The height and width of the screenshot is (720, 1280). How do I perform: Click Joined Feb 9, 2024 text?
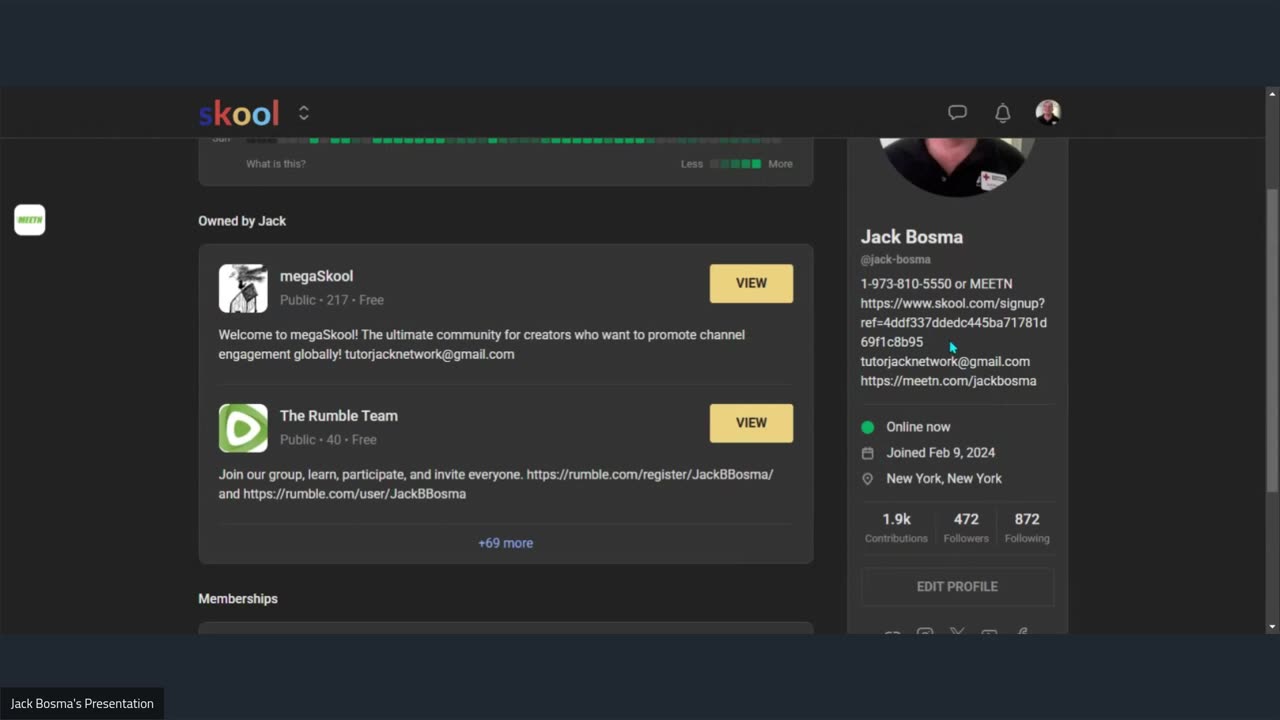tap(940, 453)
